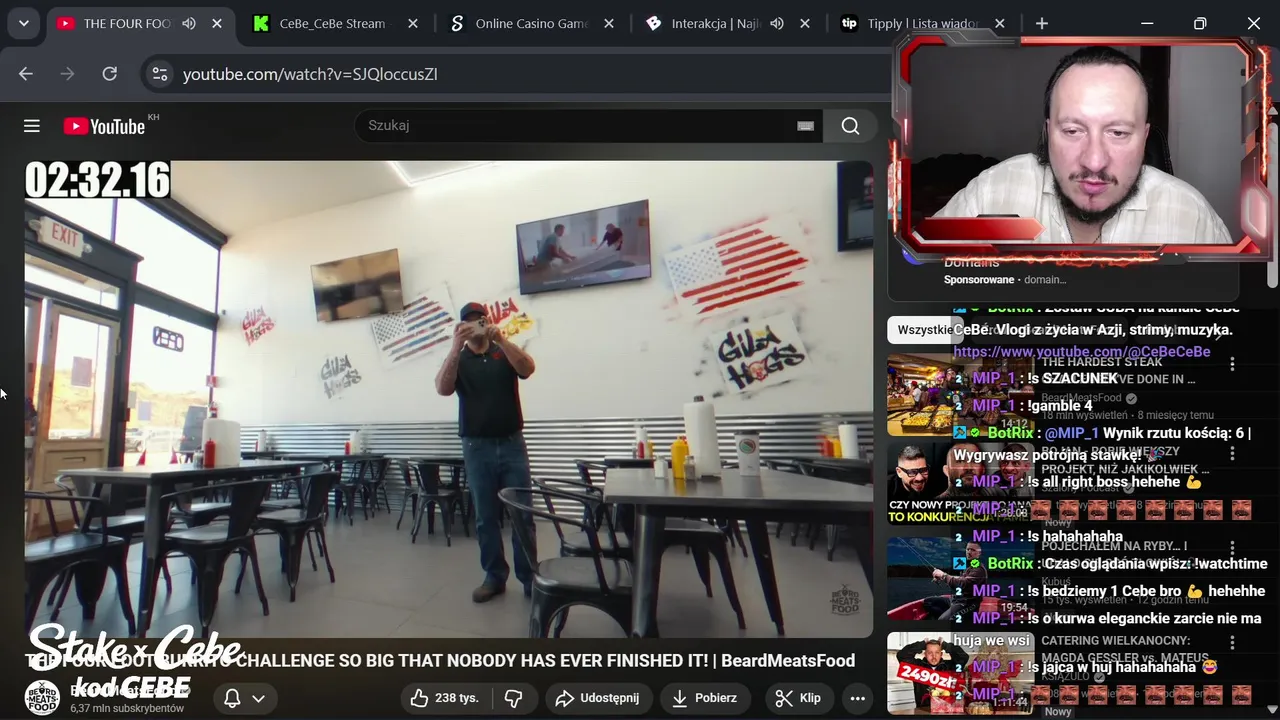Switch to Tipply Lista tab
1280x720 pixels.
point(923,23)
